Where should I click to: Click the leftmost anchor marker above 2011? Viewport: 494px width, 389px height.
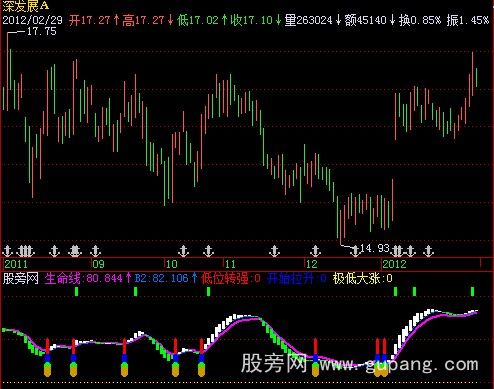7,251
